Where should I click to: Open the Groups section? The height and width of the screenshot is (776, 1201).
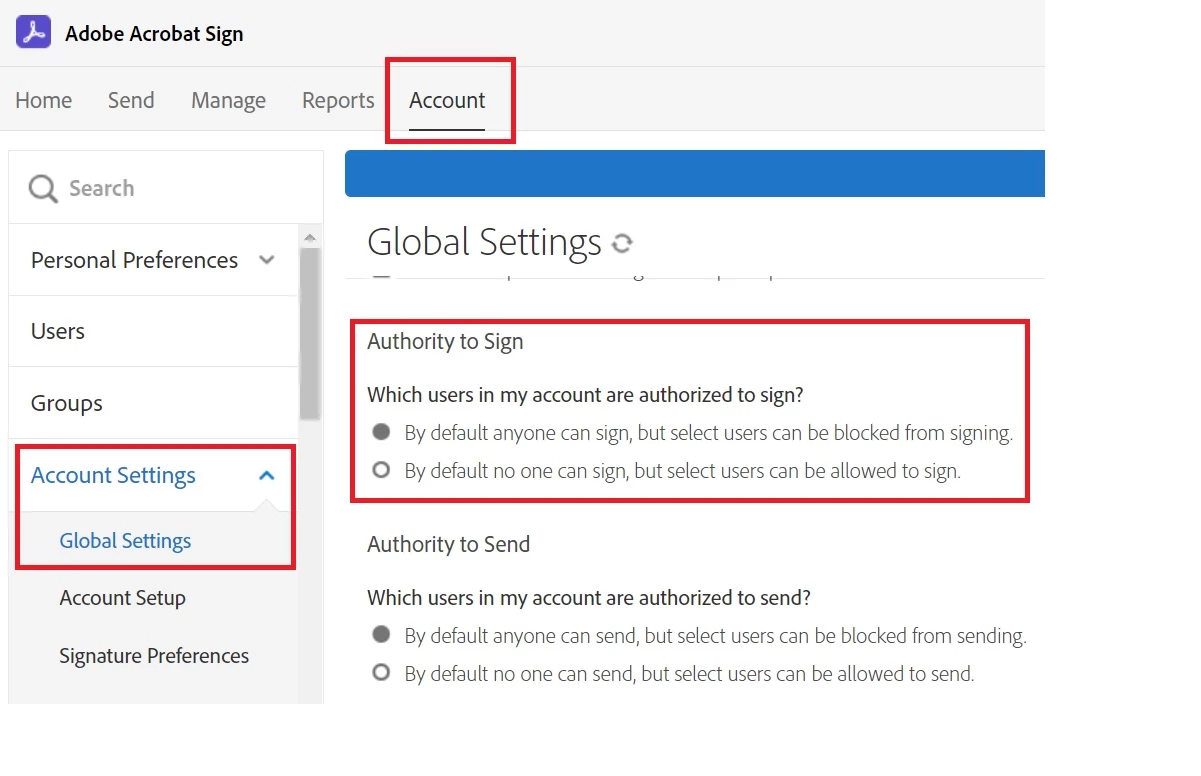click(x=67, y=403)
